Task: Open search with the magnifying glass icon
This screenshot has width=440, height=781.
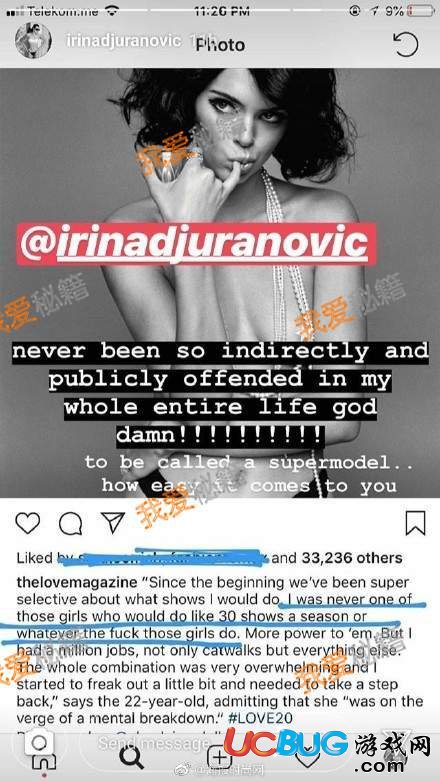Action: [x=131, y=758]
